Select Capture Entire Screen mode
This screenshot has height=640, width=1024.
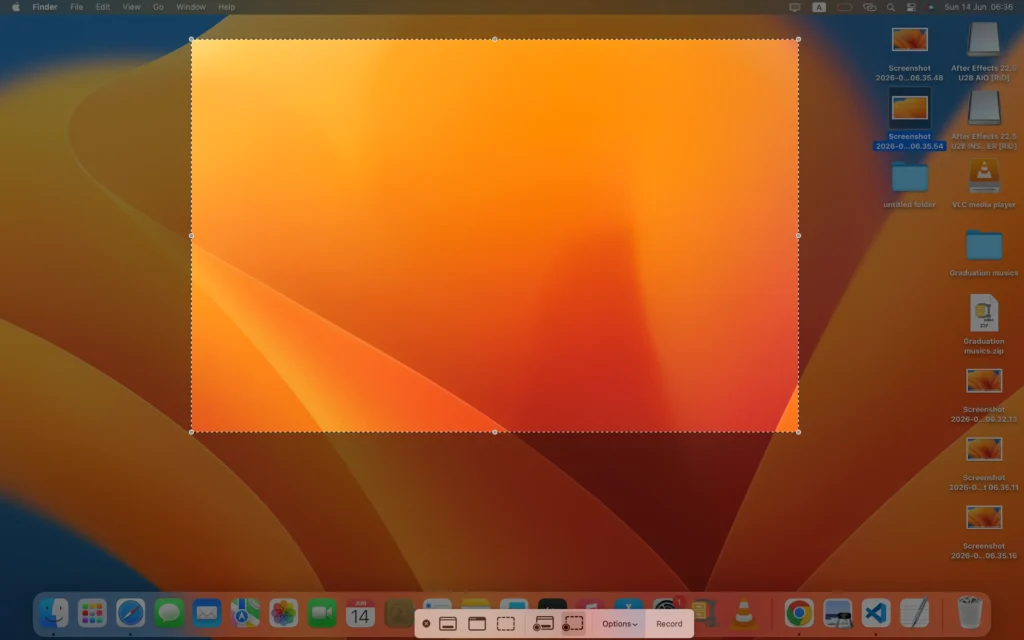(x=448, y=624)
